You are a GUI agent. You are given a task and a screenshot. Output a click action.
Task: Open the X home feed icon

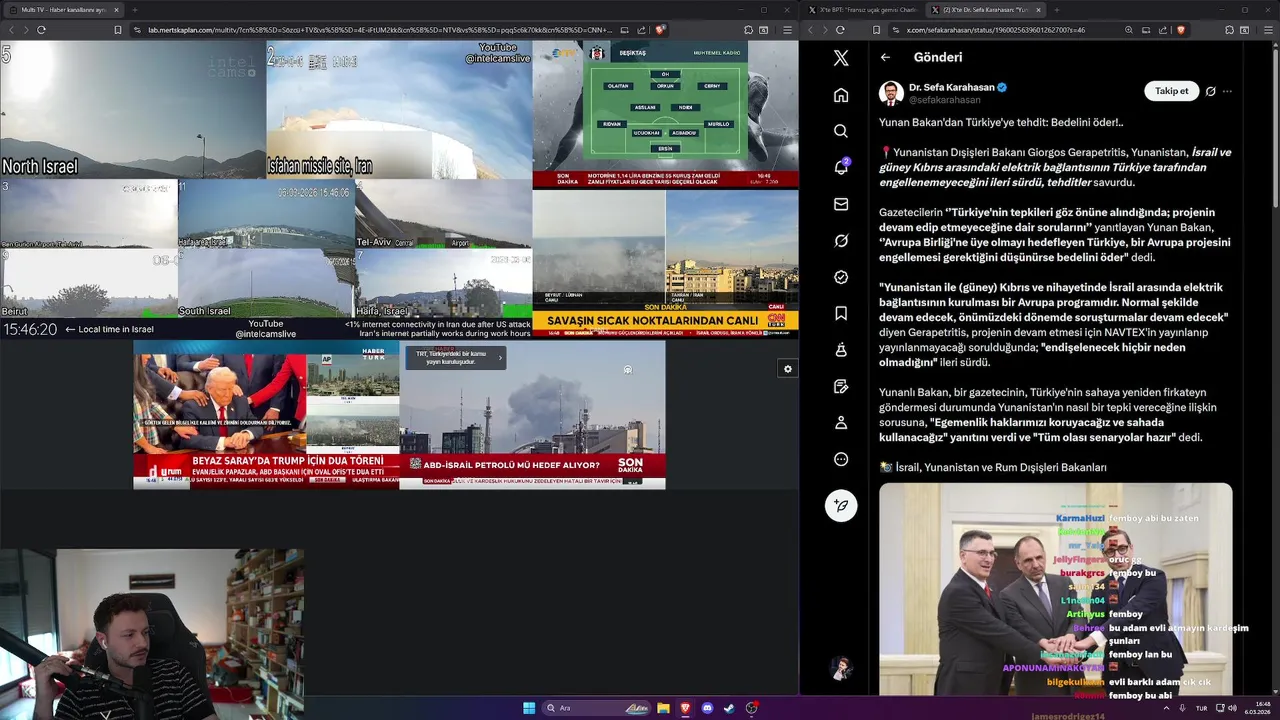841,95
